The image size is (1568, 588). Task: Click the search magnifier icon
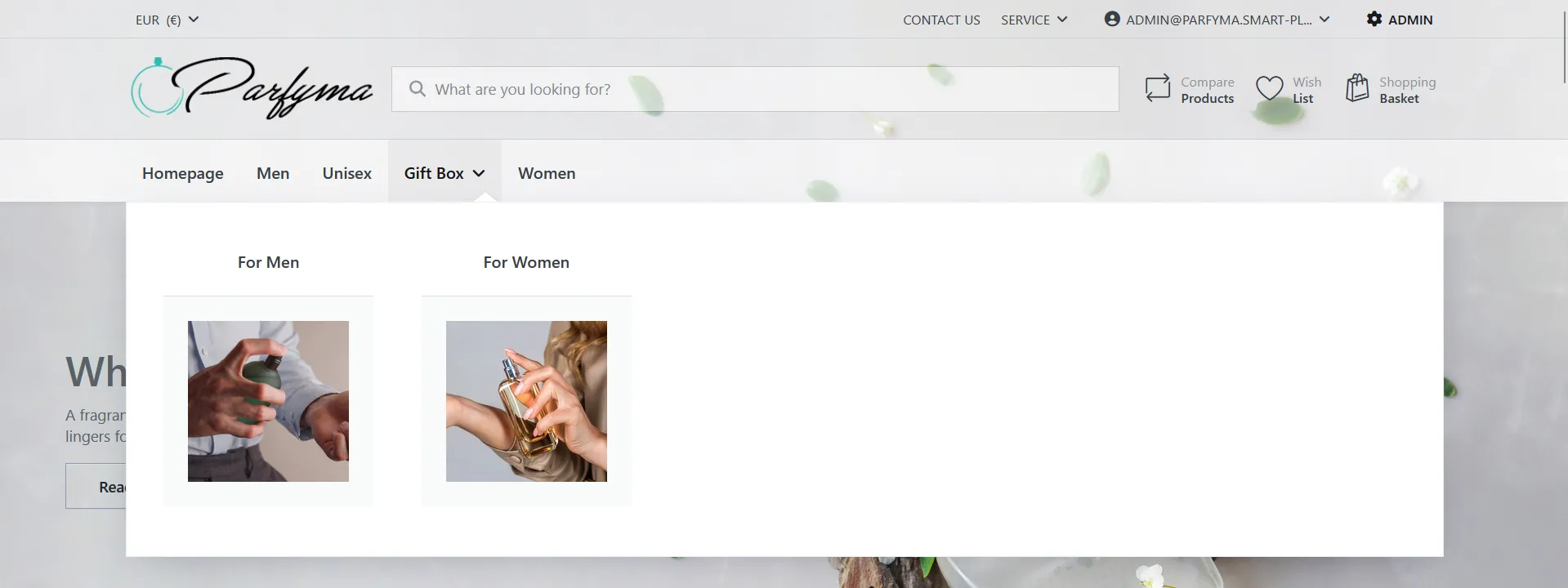pyautogui.click(x=418, y=88)
